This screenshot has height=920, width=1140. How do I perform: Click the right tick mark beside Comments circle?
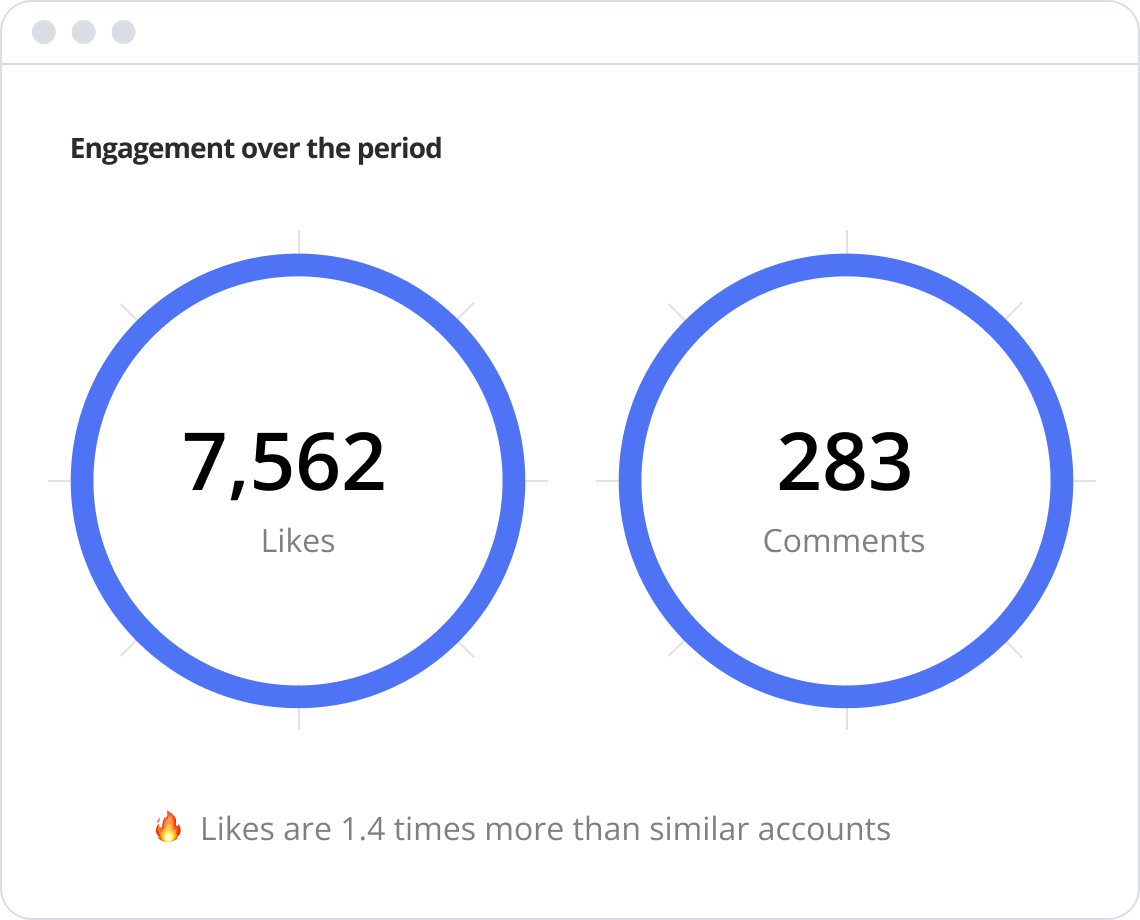coord(1085,481)
